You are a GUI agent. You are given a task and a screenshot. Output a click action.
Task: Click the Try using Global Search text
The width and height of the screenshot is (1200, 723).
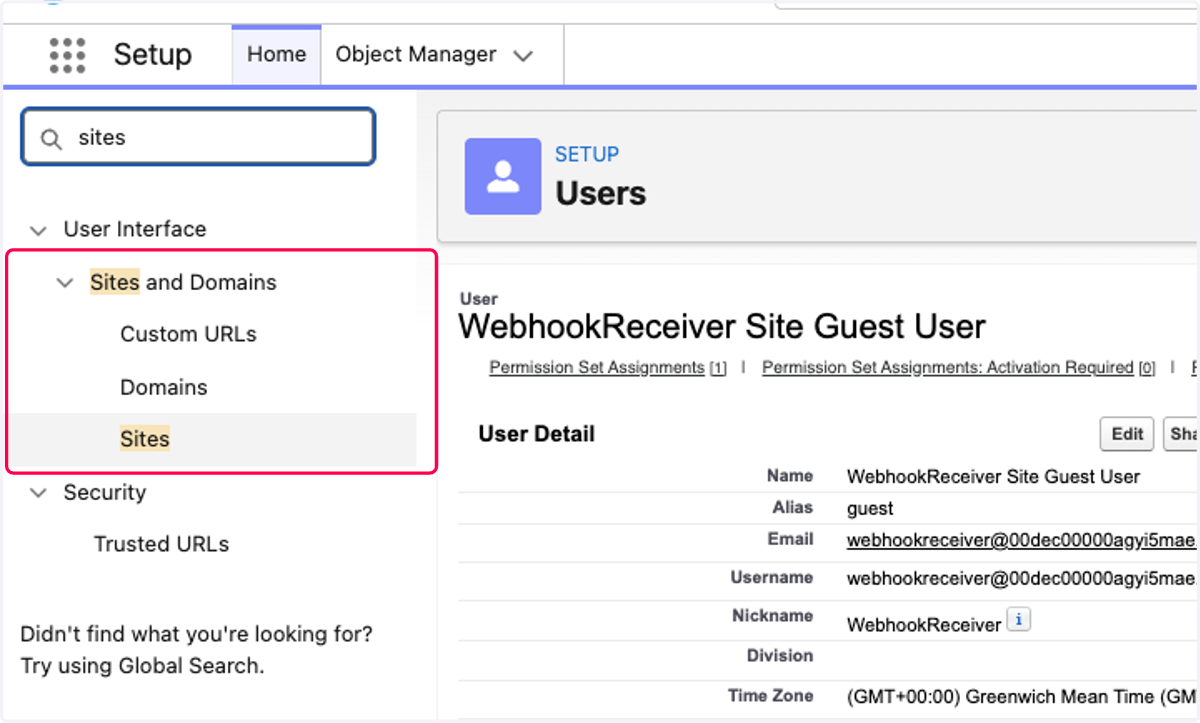[142, 666]
